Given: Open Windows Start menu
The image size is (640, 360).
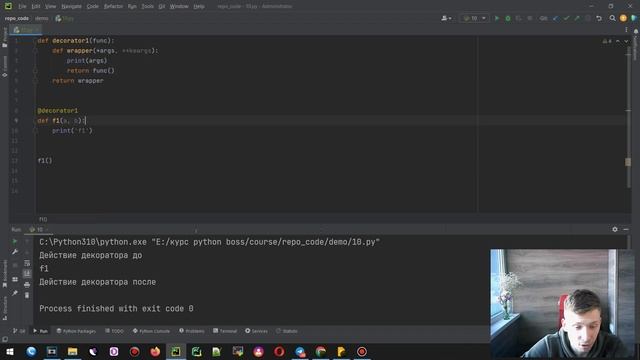Looking at the screenshot, I should pyautogui.click(x=10, y=351).
